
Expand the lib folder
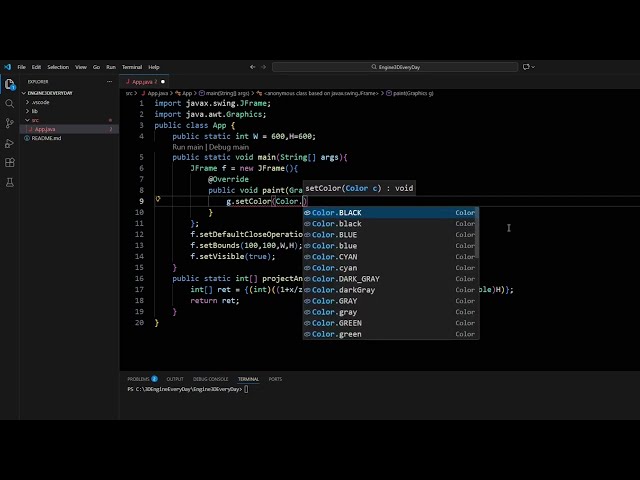35,111
